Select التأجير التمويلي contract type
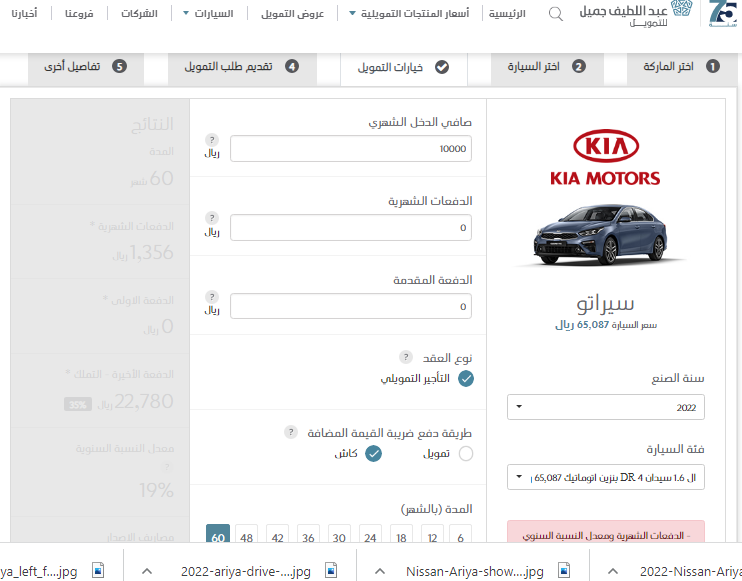 [x=466, y=379]
